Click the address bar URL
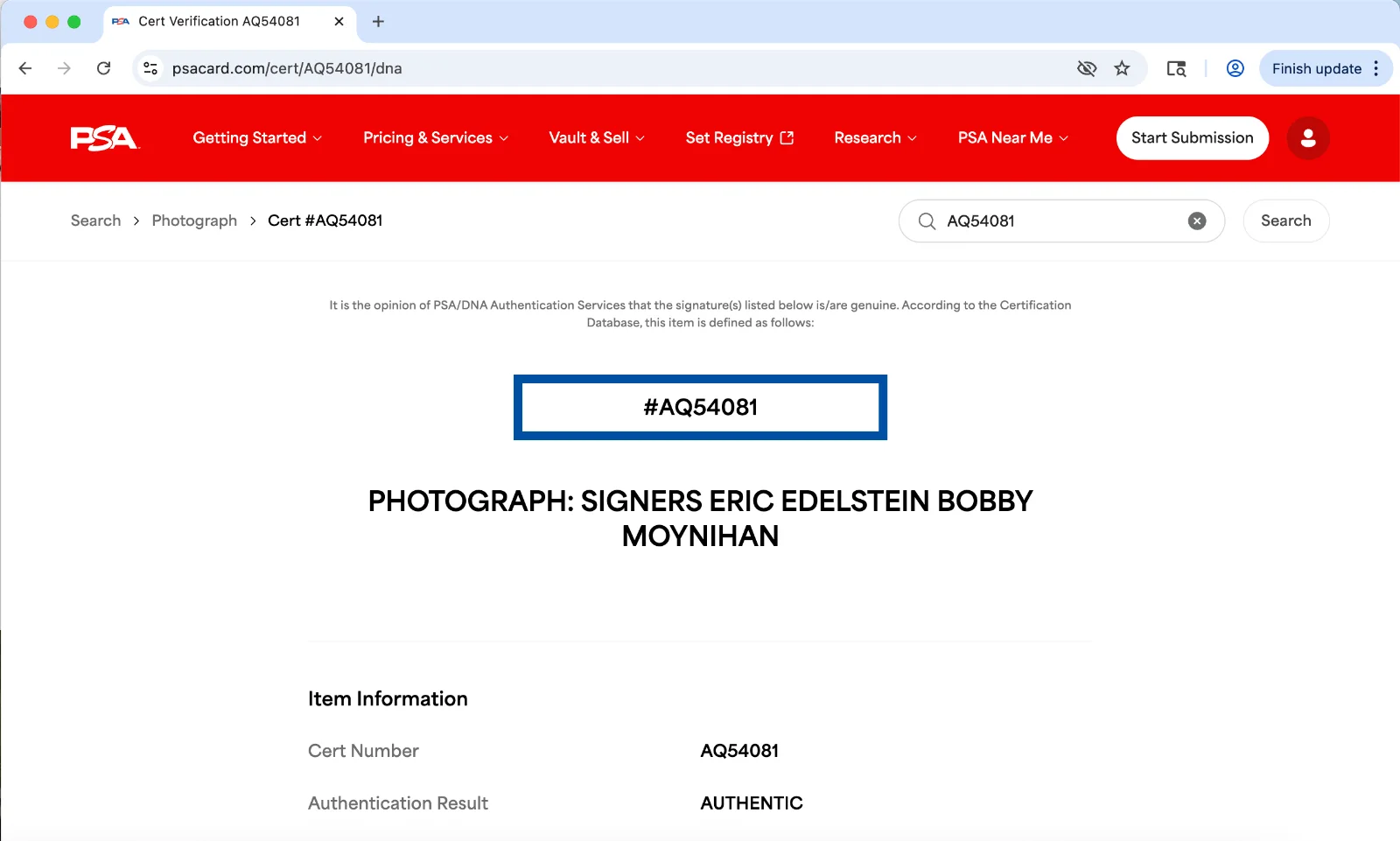 tap(287, 68)
